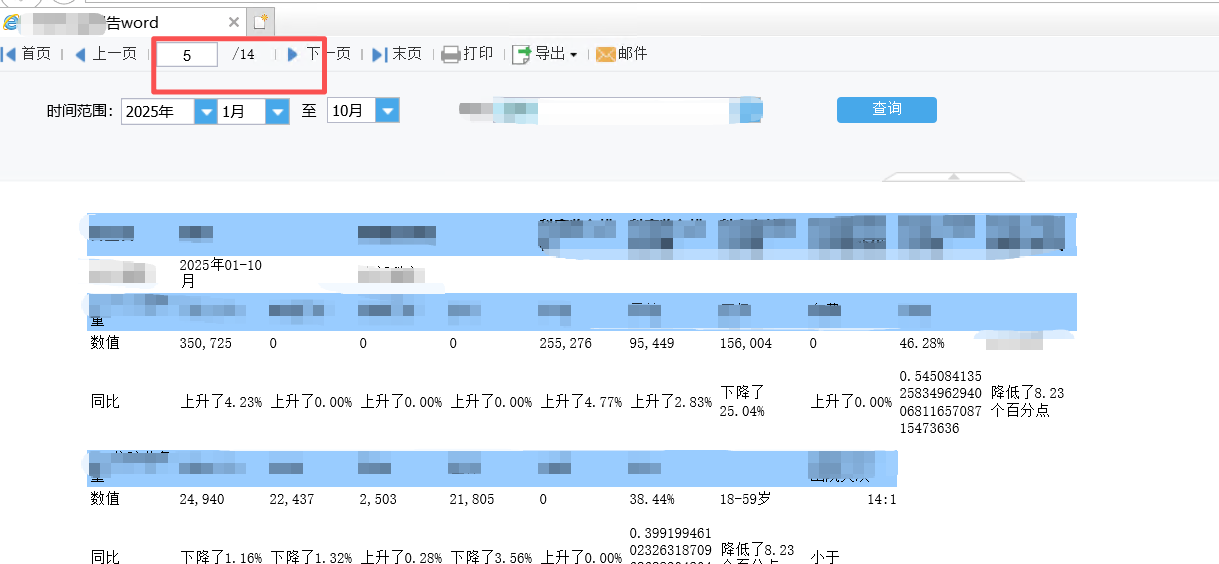
Task: Open a new browser tab
Action: coord(261,21)
